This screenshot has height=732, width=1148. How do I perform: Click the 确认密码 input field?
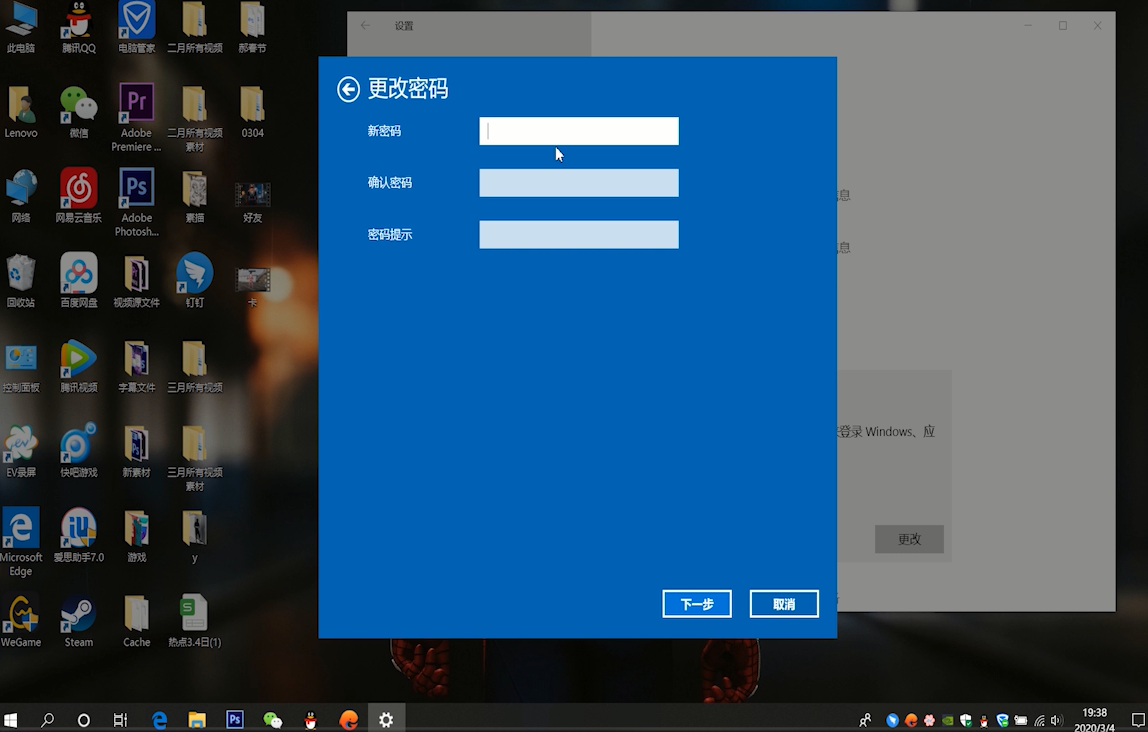578,183
